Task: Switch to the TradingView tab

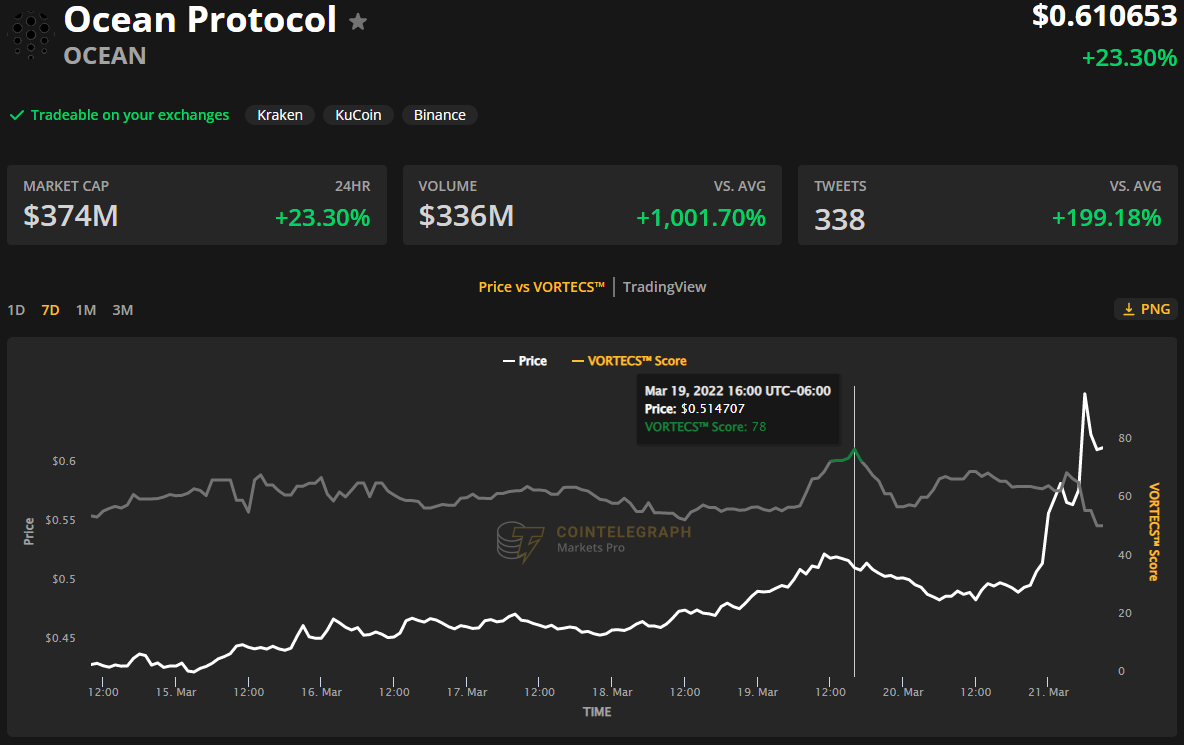Action: coord(664,287)
